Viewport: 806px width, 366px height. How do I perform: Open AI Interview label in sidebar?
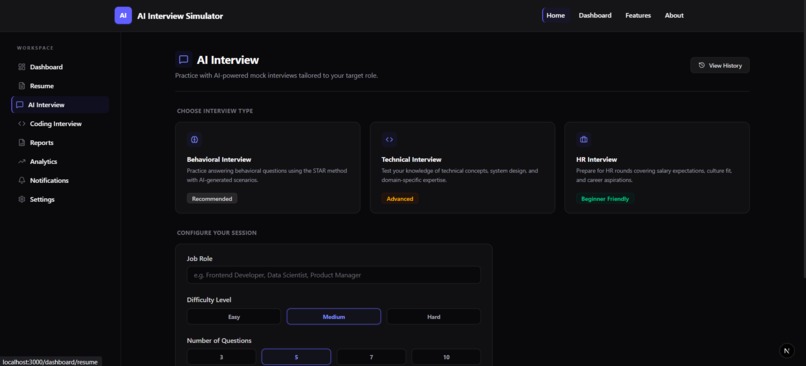[x=46, y=105]
